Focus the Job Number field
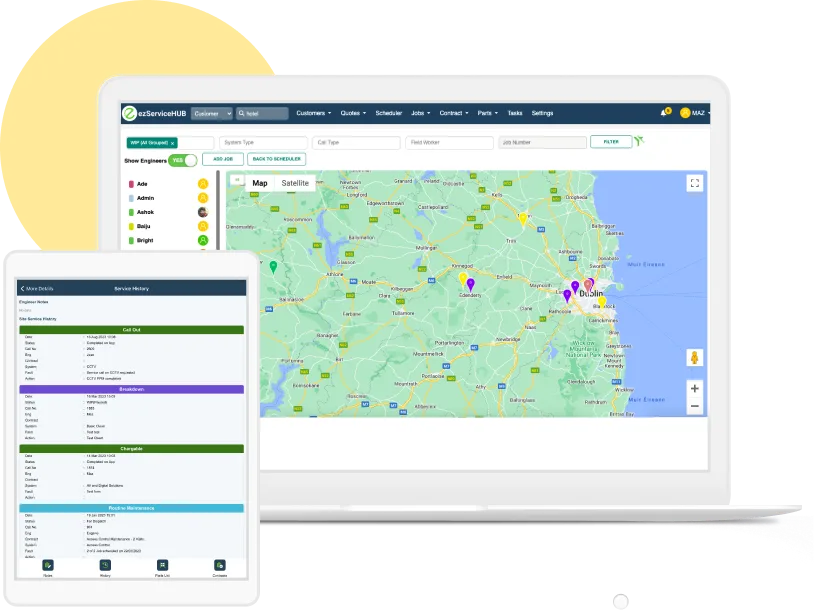This screenshot has height=610, width=814. [x=542, y=142]
